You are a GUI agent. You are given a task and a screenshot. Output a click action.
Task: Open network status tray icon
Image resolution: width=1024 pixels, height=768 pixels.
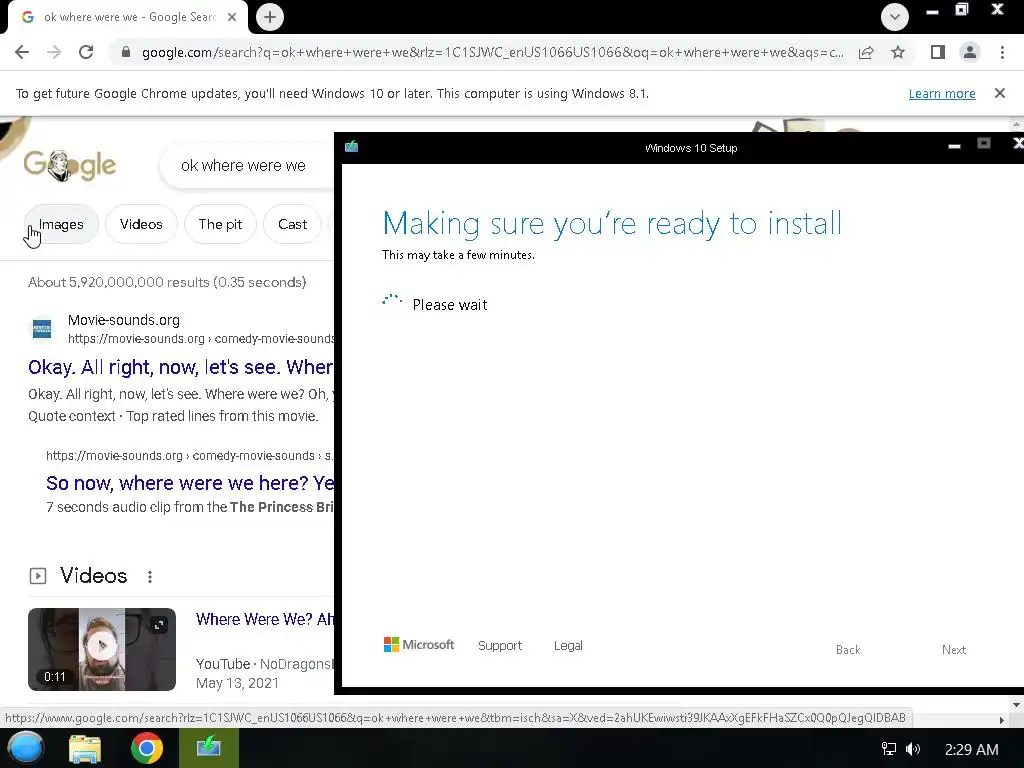pos(889,749)
